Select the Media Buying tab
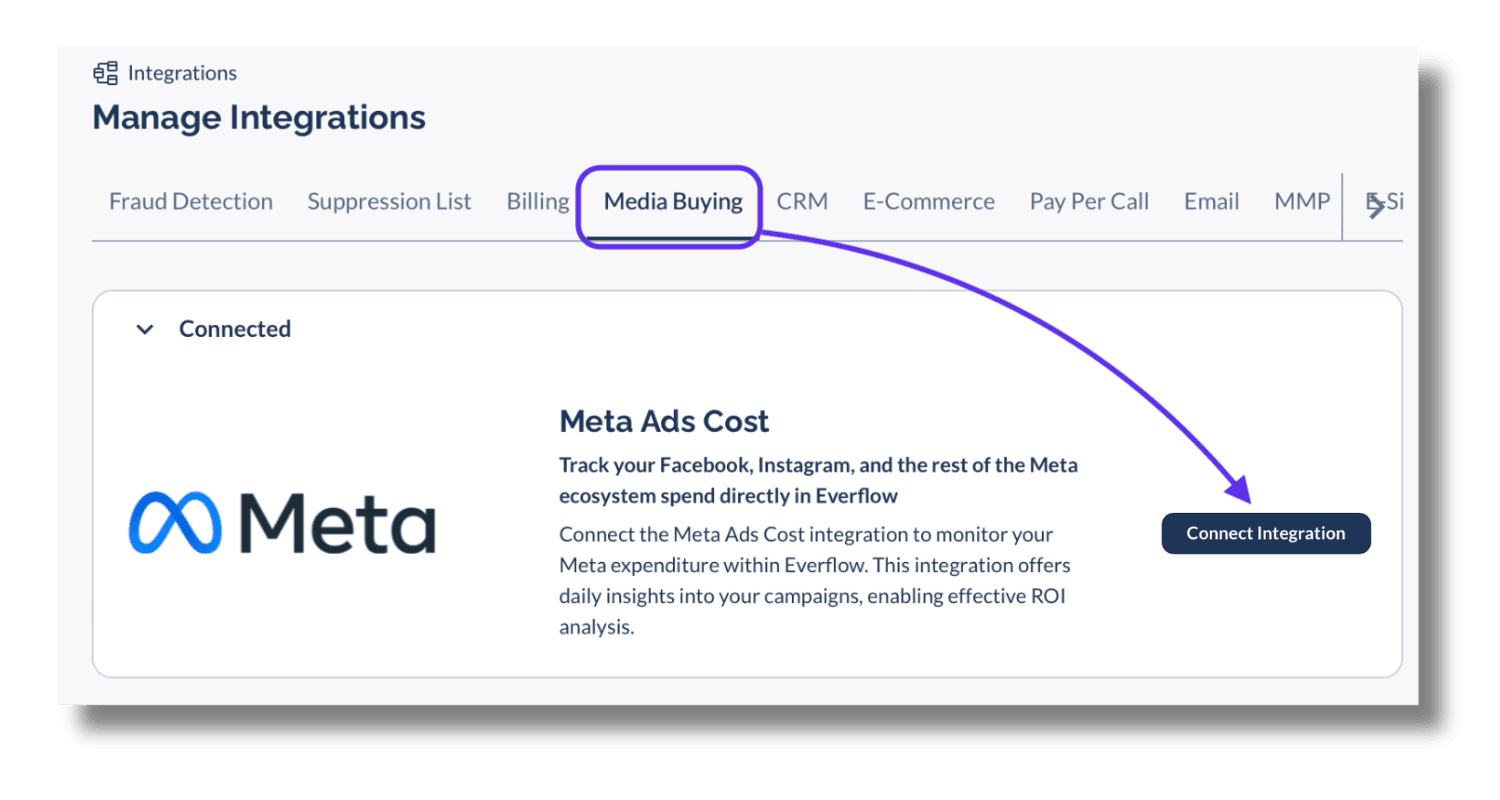The image size is (1500, 800). point(673,202)
